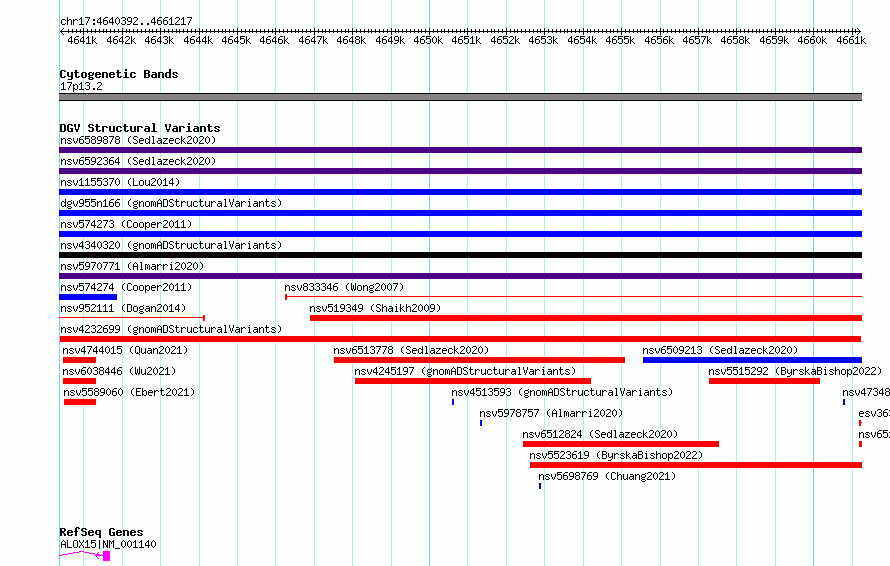The width and height of the screenshot is (890, 566).
Task: Click the nsv6589878 (Sedlazeck2020) label
Action: pos(138,140)
